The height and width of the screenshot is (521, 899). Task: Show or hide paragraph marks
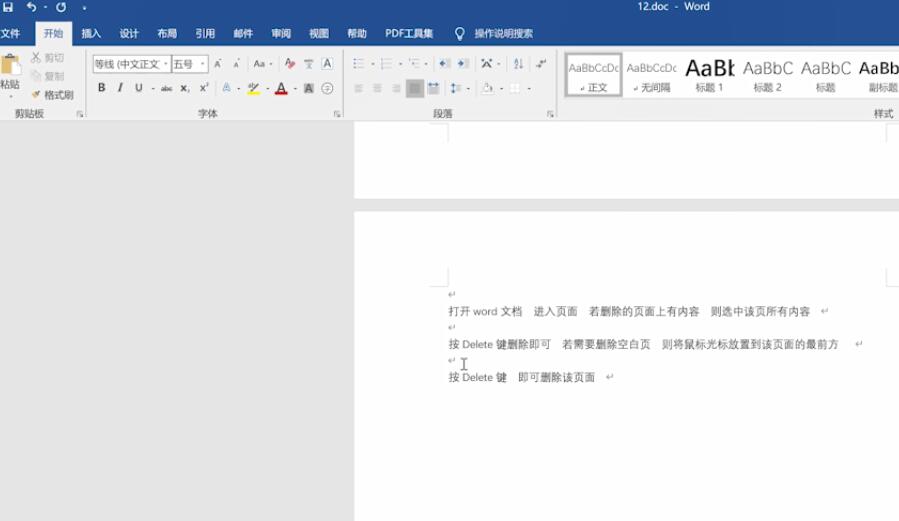click(x=541, y=64)
